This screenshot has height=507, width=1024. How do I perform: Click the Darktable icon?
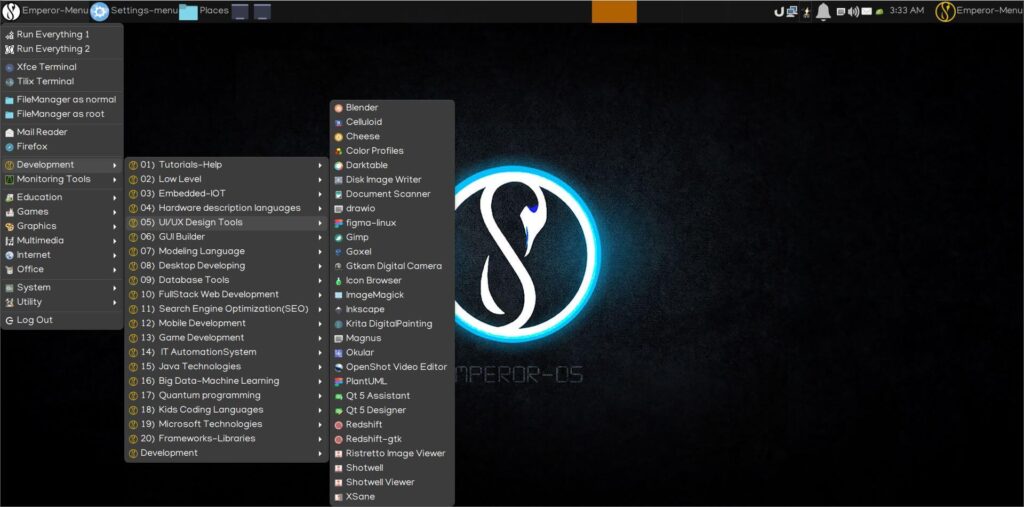338,165
